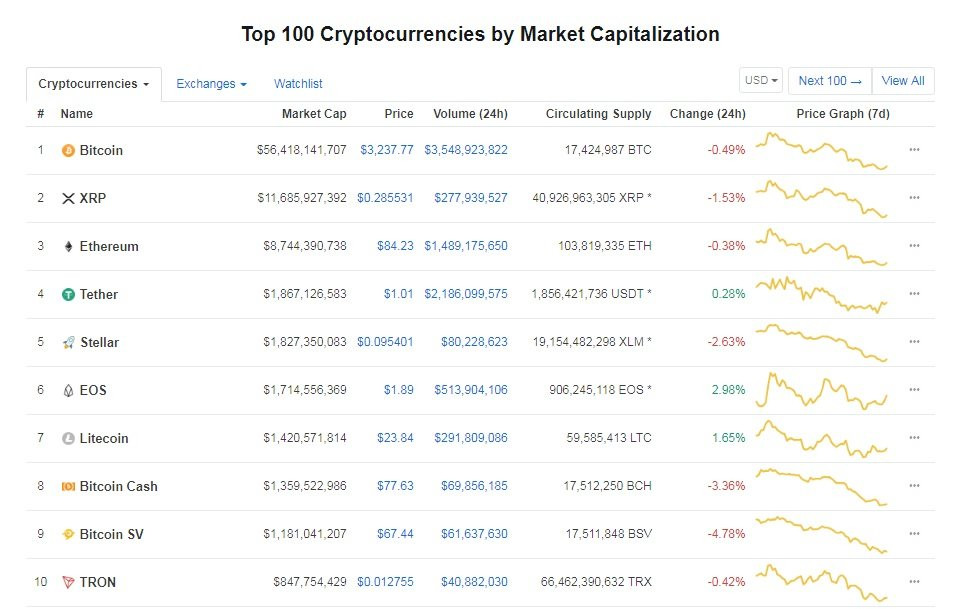Open the three-dot menu for Bitcoin row
Screen dimensions: 969x609
(x=914, y=150)
